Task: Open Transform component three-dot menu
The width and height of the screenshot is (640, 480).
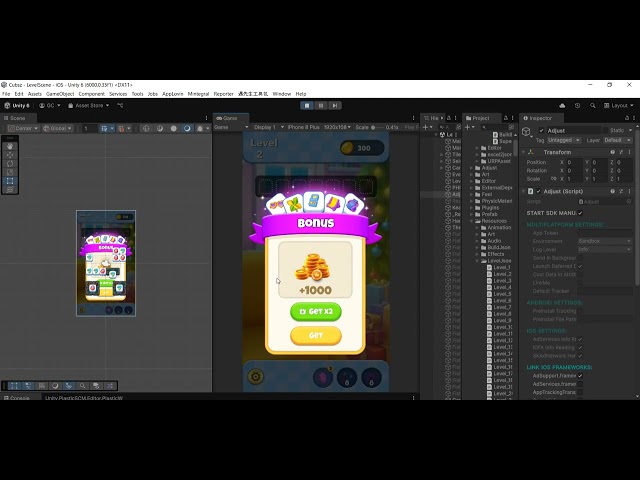Action: (x=629, y=152)
